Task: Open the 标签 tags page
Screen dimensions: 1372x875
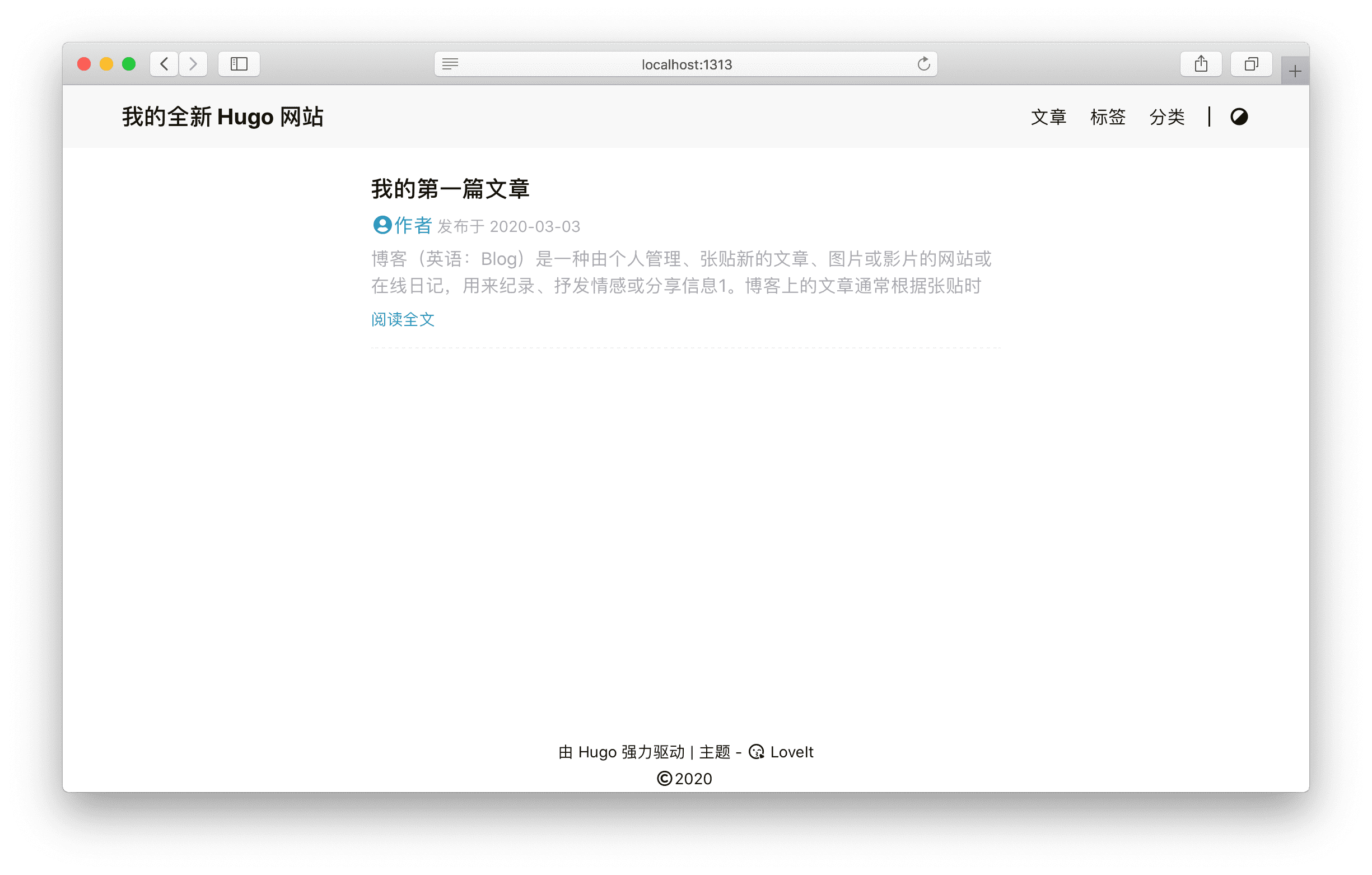Action: click(1108, 117)
